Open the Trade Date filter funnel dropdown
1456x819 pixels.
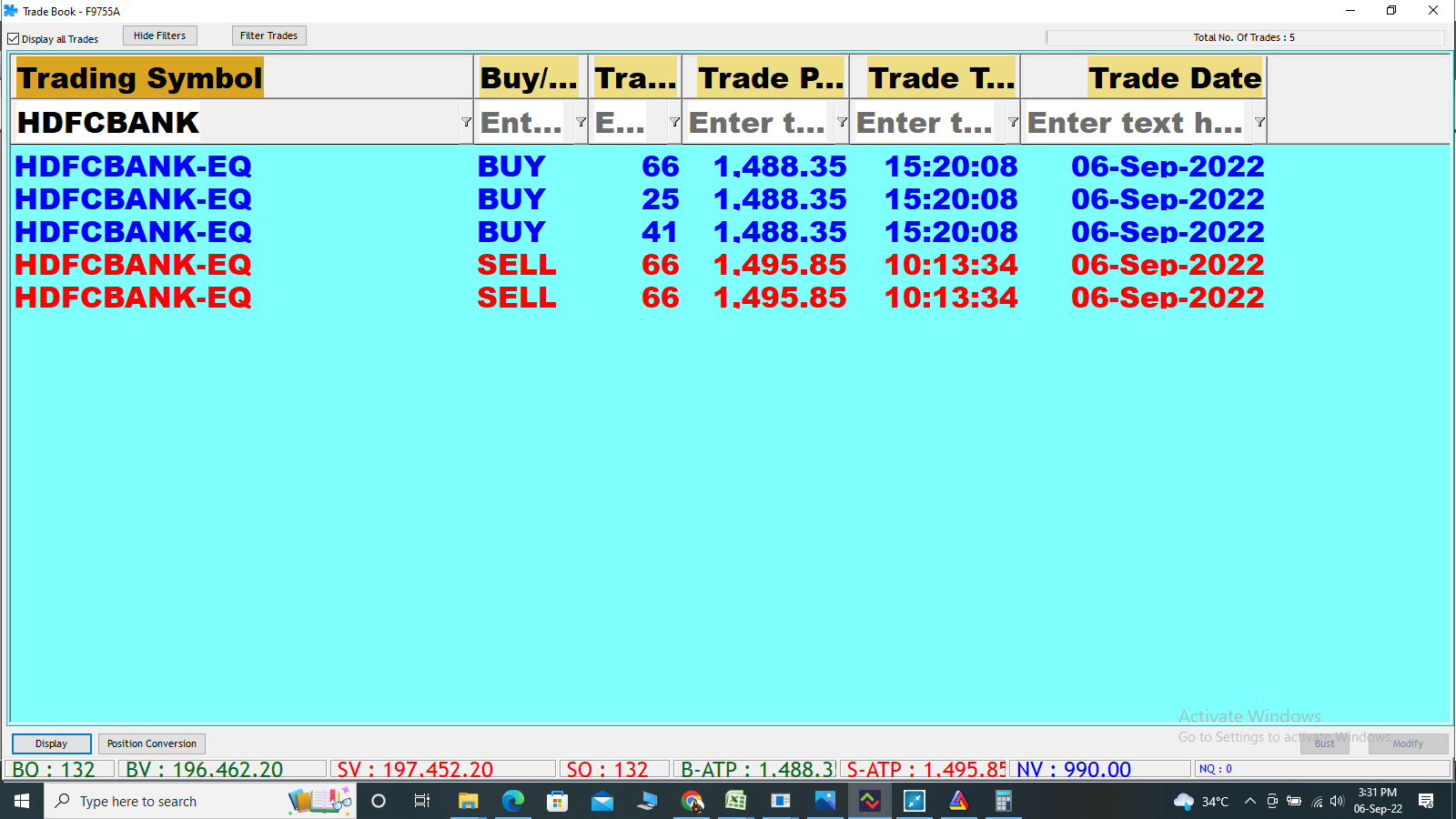click(1259, 122)
